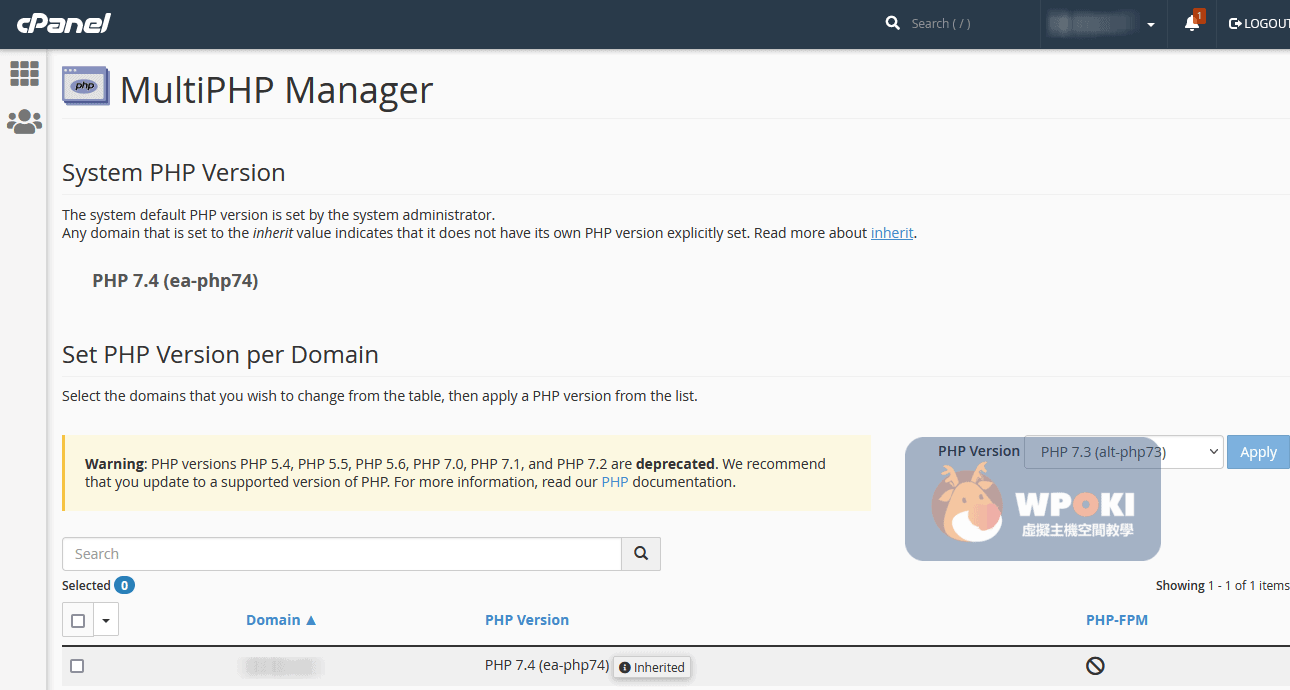Open the notifications bell icon

(x=1192, y=23)
